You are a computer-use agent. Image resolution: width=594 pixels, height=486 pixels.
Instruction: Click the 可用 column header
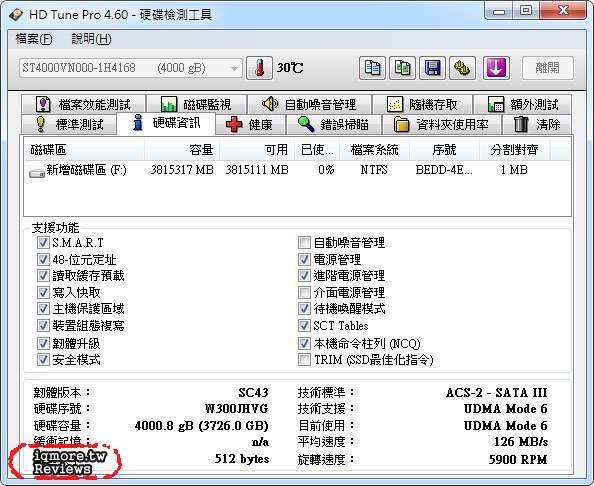click(257, 150)
